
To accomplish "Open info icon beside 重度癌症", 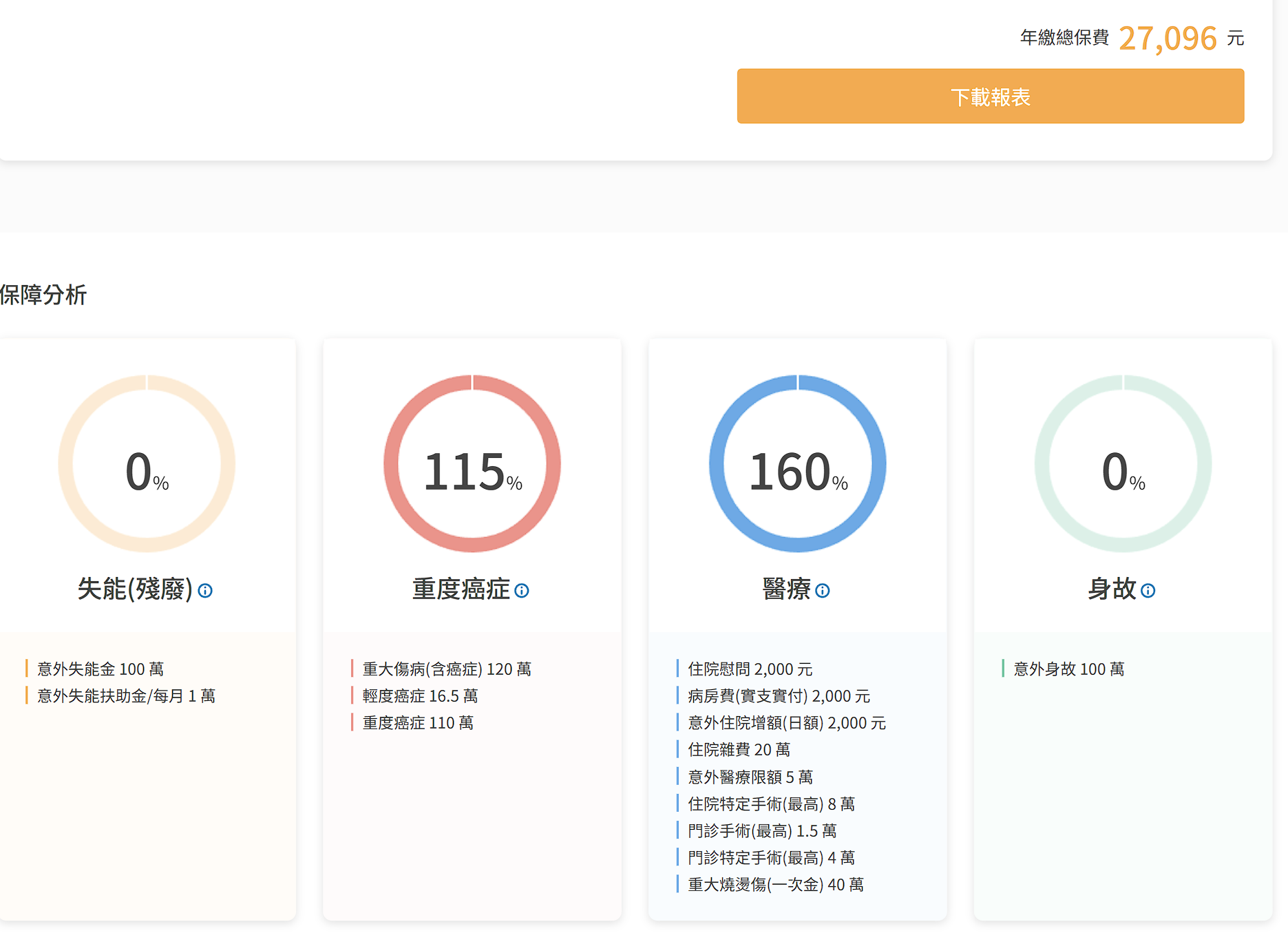I will pyautogui.click(x=522, y=591).
